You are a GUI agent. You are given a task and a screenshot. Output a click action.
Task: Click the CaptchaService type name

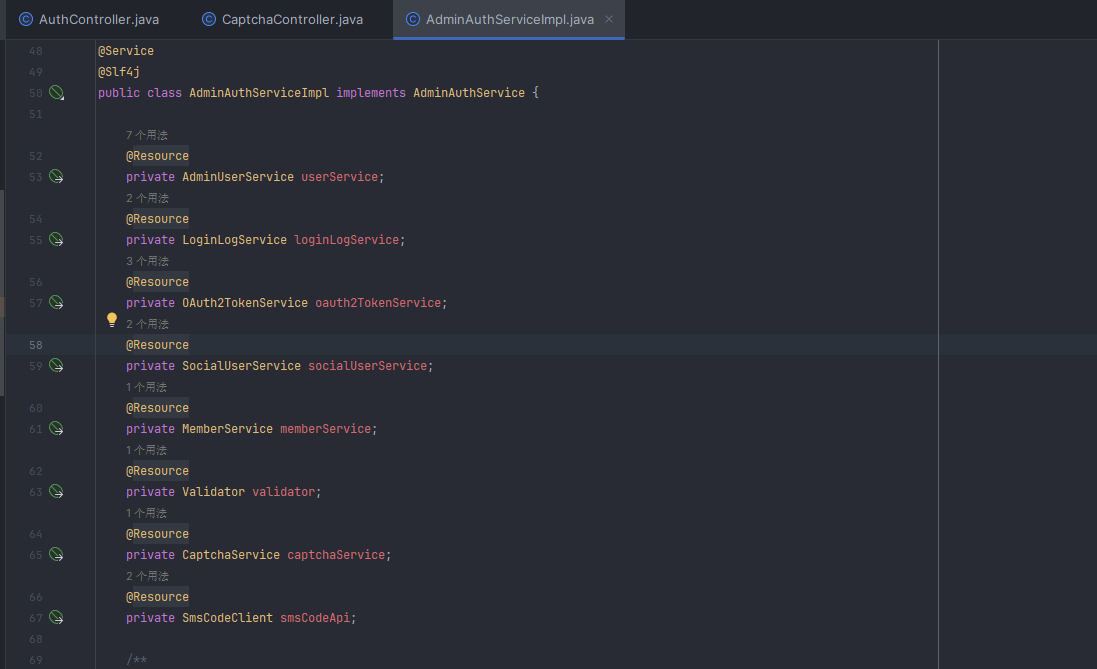(x=231, y=555)
